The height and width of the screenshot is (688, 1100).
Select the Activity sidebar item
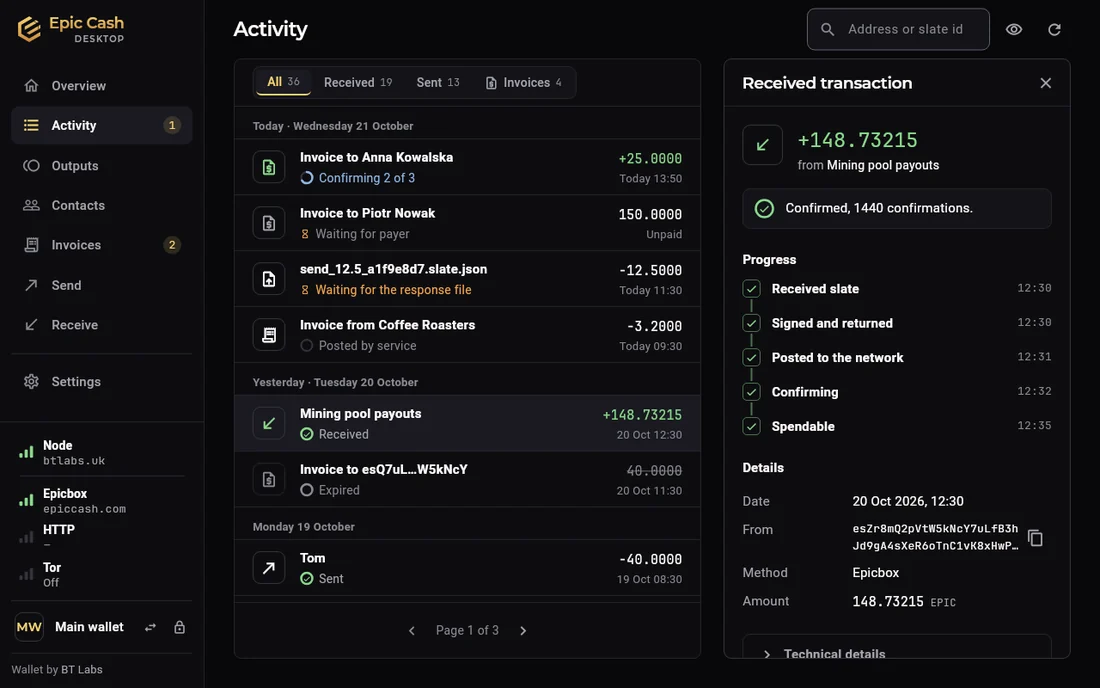click(102, 126)
